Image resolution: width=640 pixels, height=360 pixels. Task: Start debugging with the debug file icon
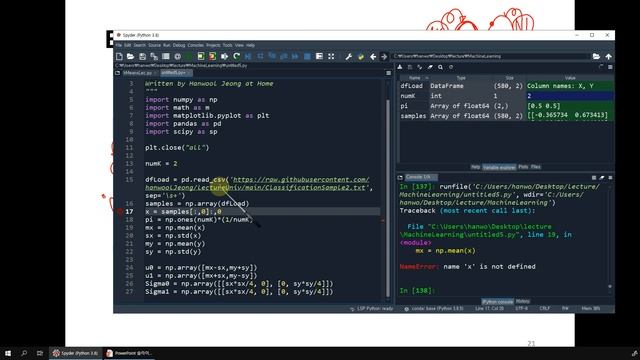point(248,56)
